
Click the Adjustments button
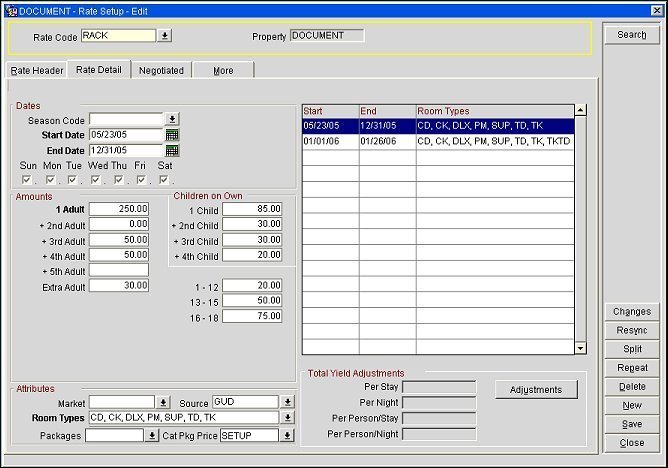coord(536,390)
